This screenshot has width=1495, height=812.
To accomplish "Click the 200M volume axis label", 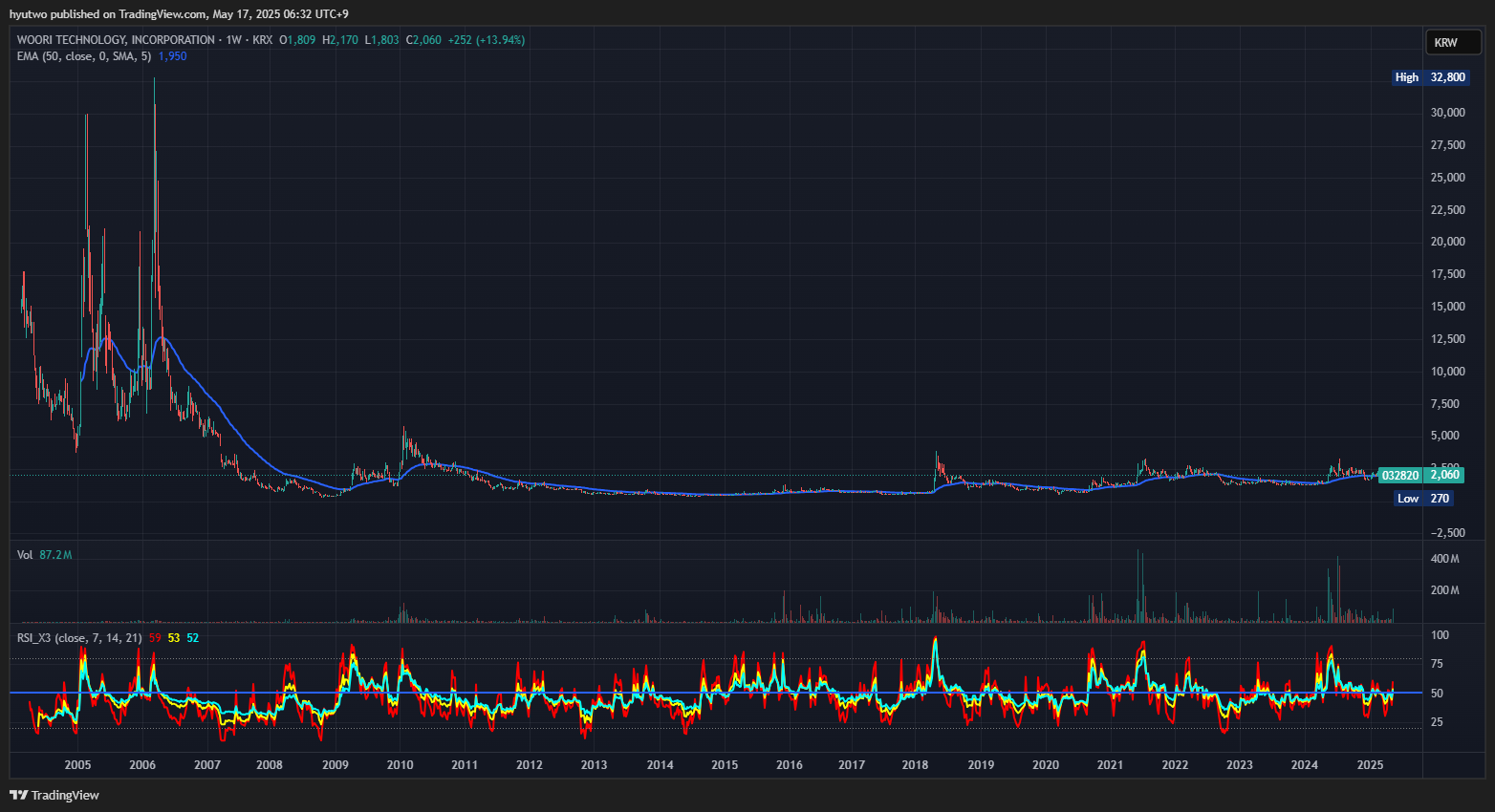I will pyautogui.click(x=1444, y=590).
